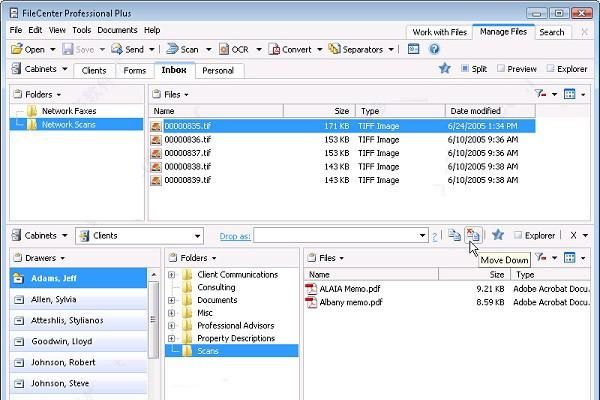The height and width of the screenshot is (400, 600).
Task: Click the Separators icon in toolbar
Action: pos(334,49)
